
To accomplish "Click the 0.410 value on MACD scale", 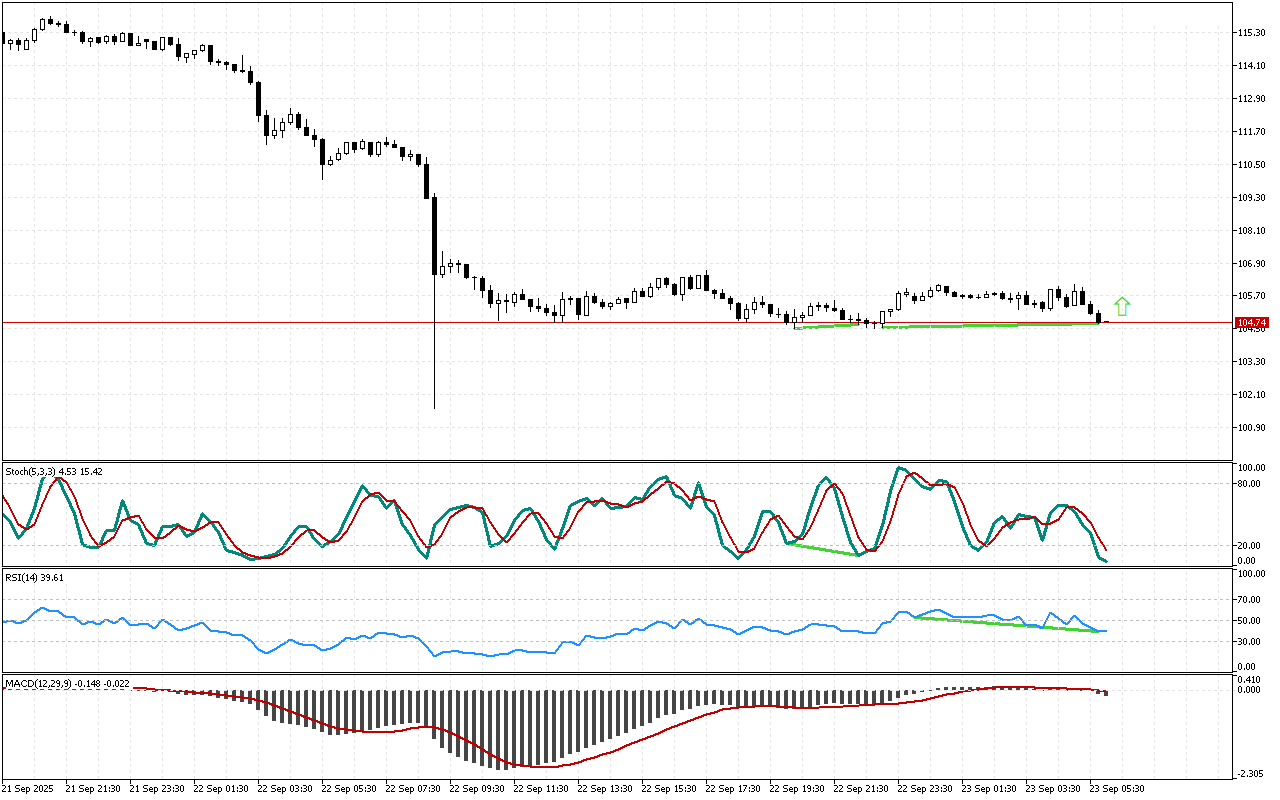I will point(1250,680).
